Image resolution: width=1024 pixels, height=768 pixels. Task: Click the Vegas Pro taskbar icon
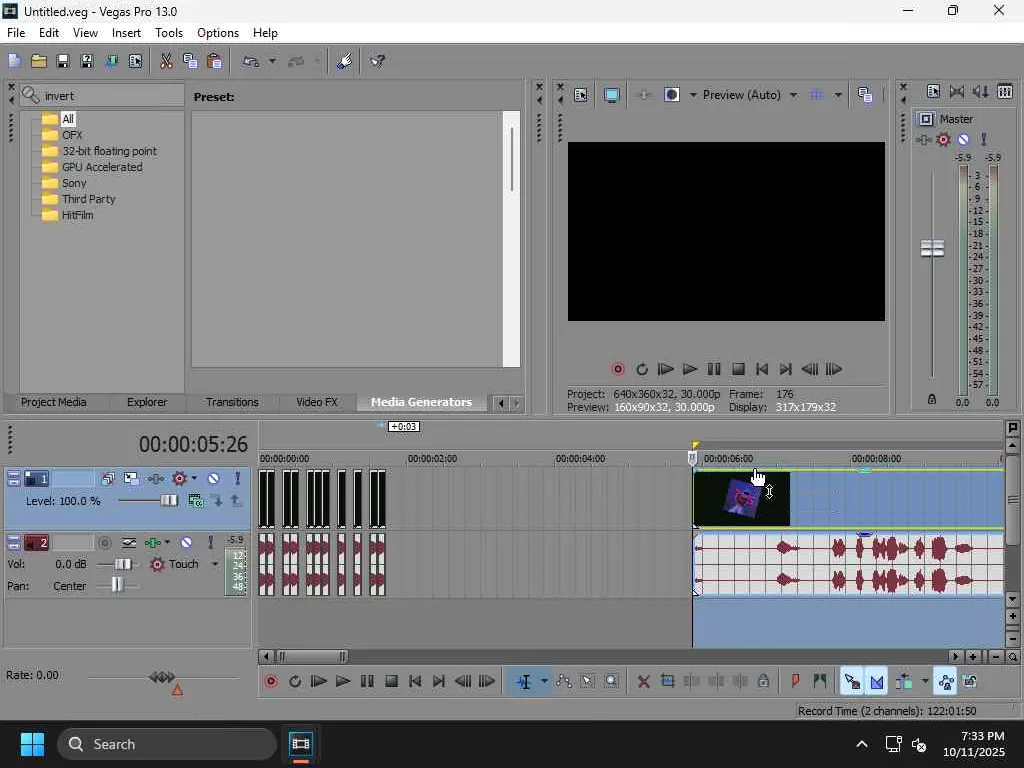click(x=300, y=744)
